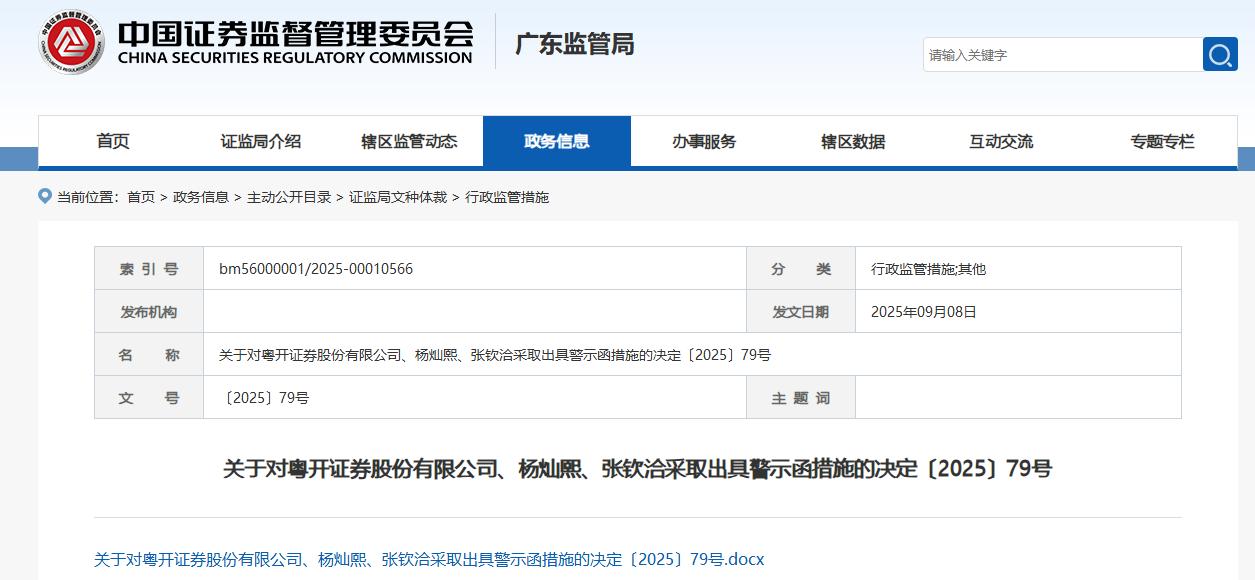1255x580 pixels.
Task: Open the 首页 navigation tab
Action: point(113,141)
